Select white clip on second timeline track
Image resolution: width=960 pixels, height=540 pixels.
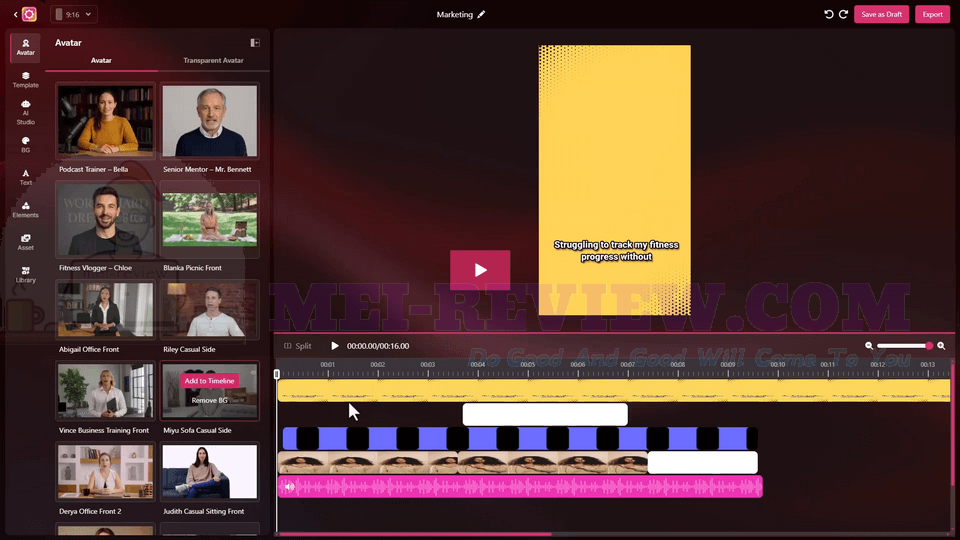pos(545,414)
